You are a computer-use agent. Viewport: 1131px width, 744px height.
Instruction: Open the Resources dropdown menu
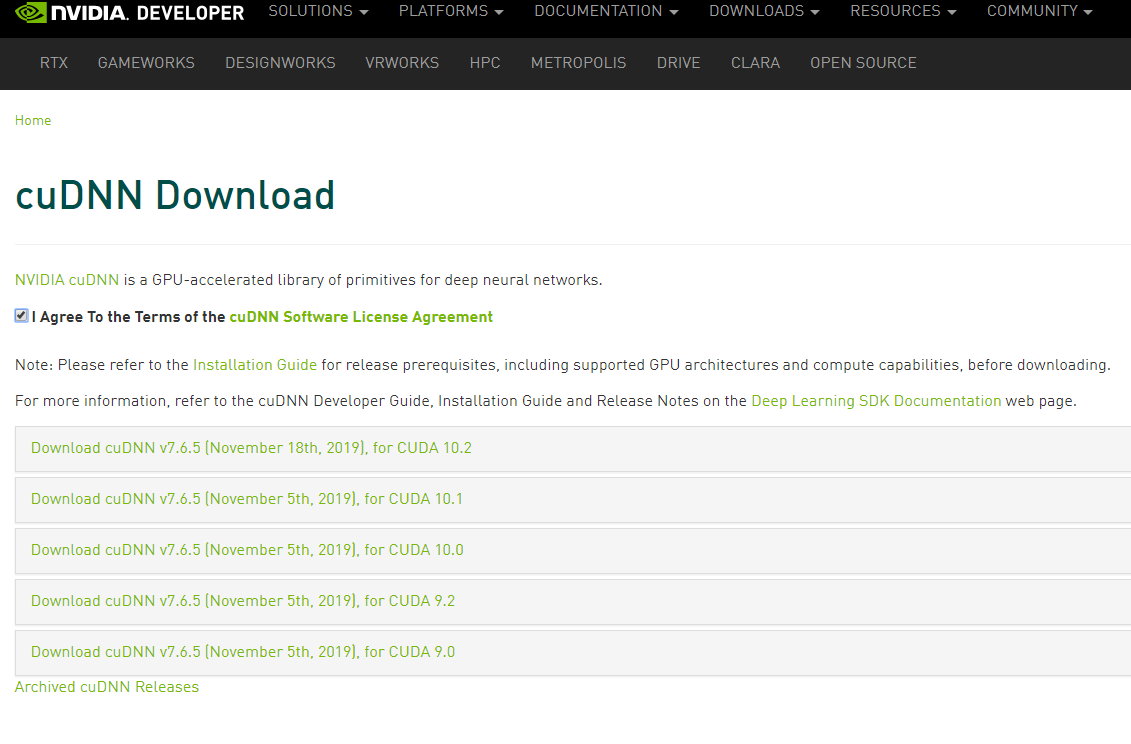point(903,11)
